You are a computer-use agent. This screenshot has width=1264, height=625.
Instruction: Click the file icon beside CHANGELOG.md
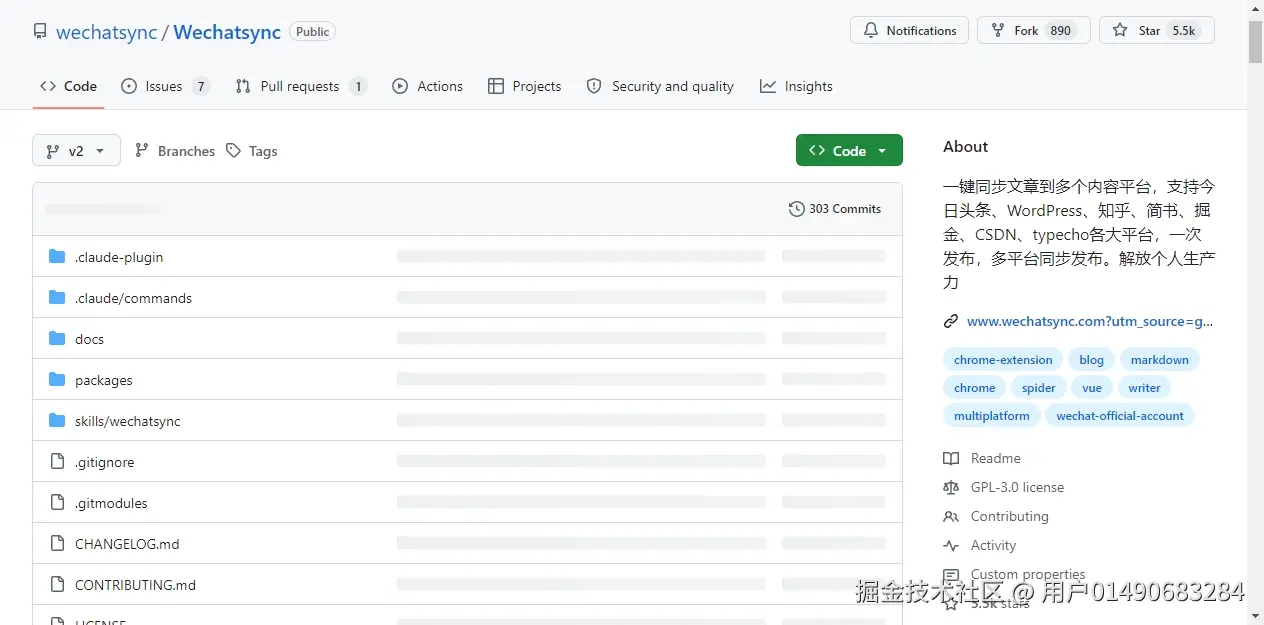(57, 544)
